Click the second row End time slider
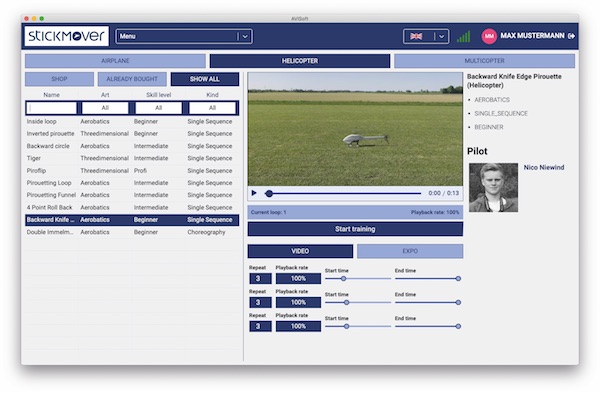Viewport: 600px width, 393px height. (427, 302)
